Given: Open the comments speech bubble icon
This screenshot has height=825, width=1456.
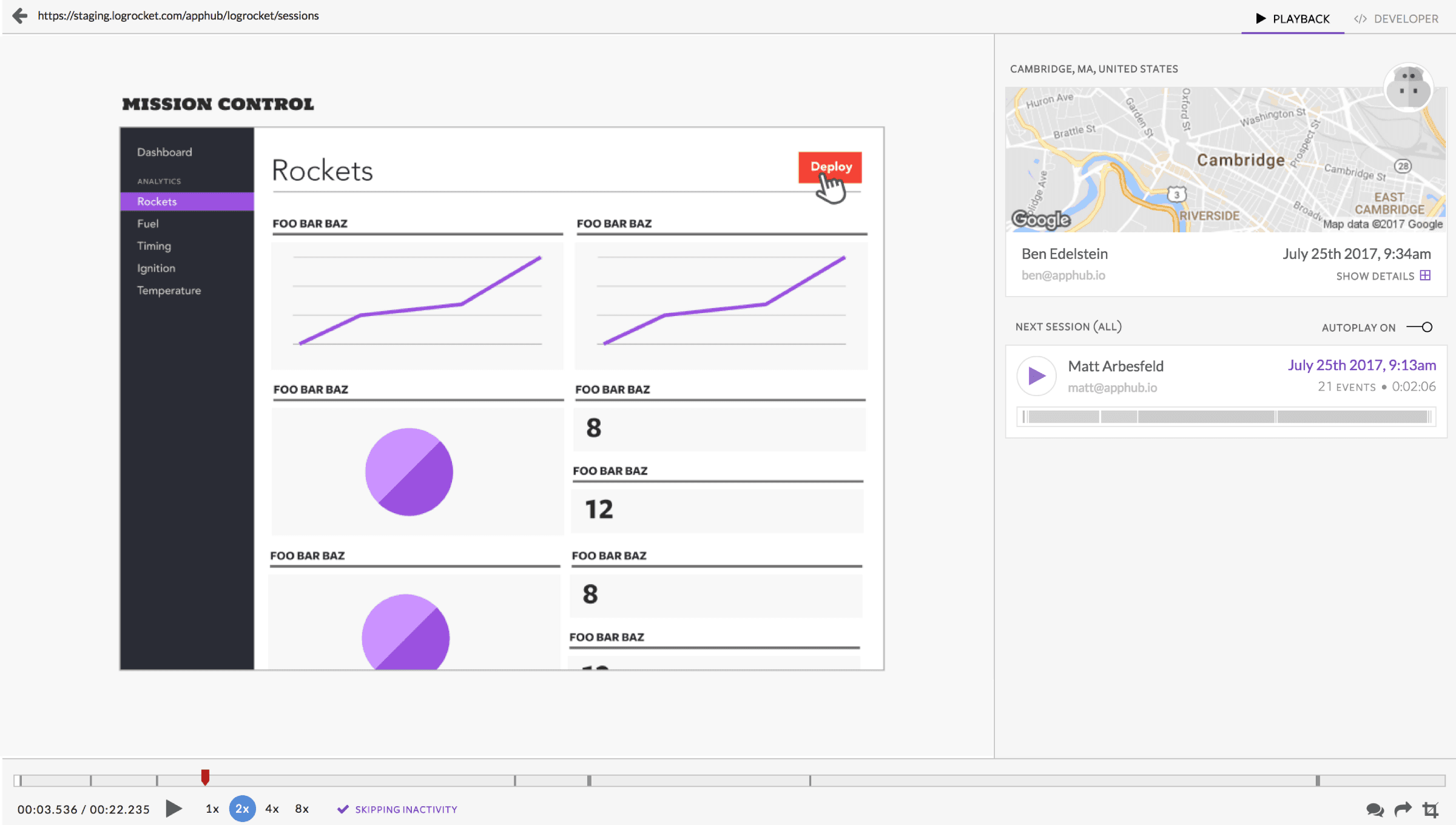Looking at the screenshot, I should coord(1375,809).
